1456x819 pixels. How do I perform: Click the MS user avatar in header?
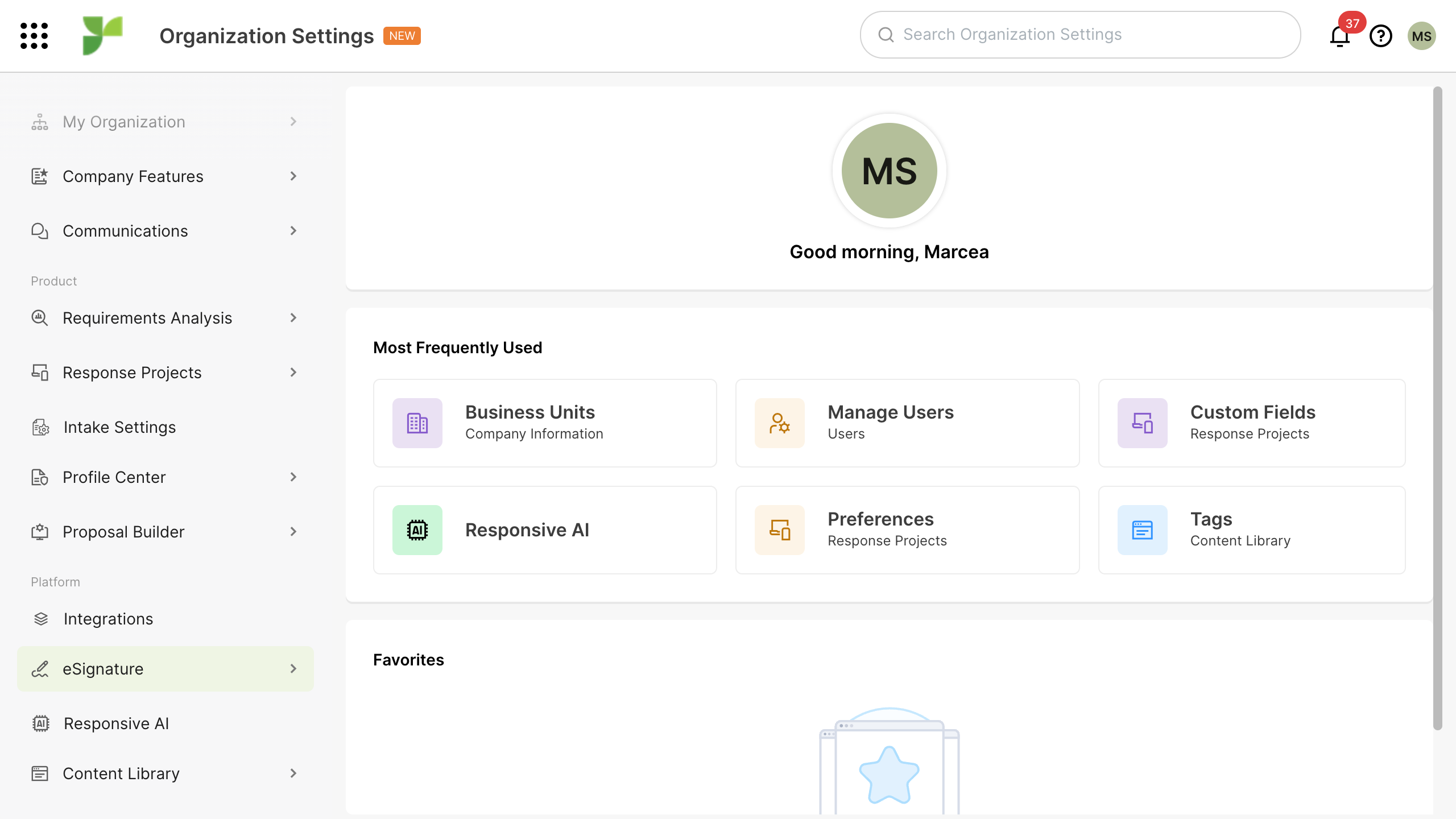pos(1421,36)
